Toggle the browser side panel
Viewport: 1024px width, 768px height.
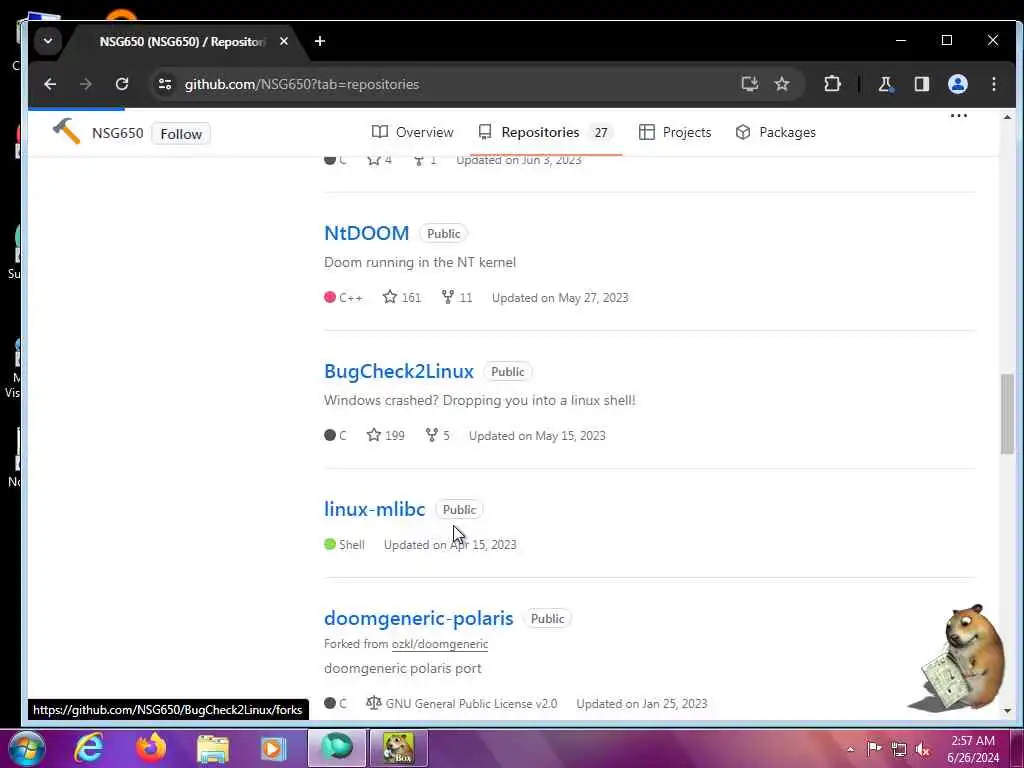pos(921,84)
